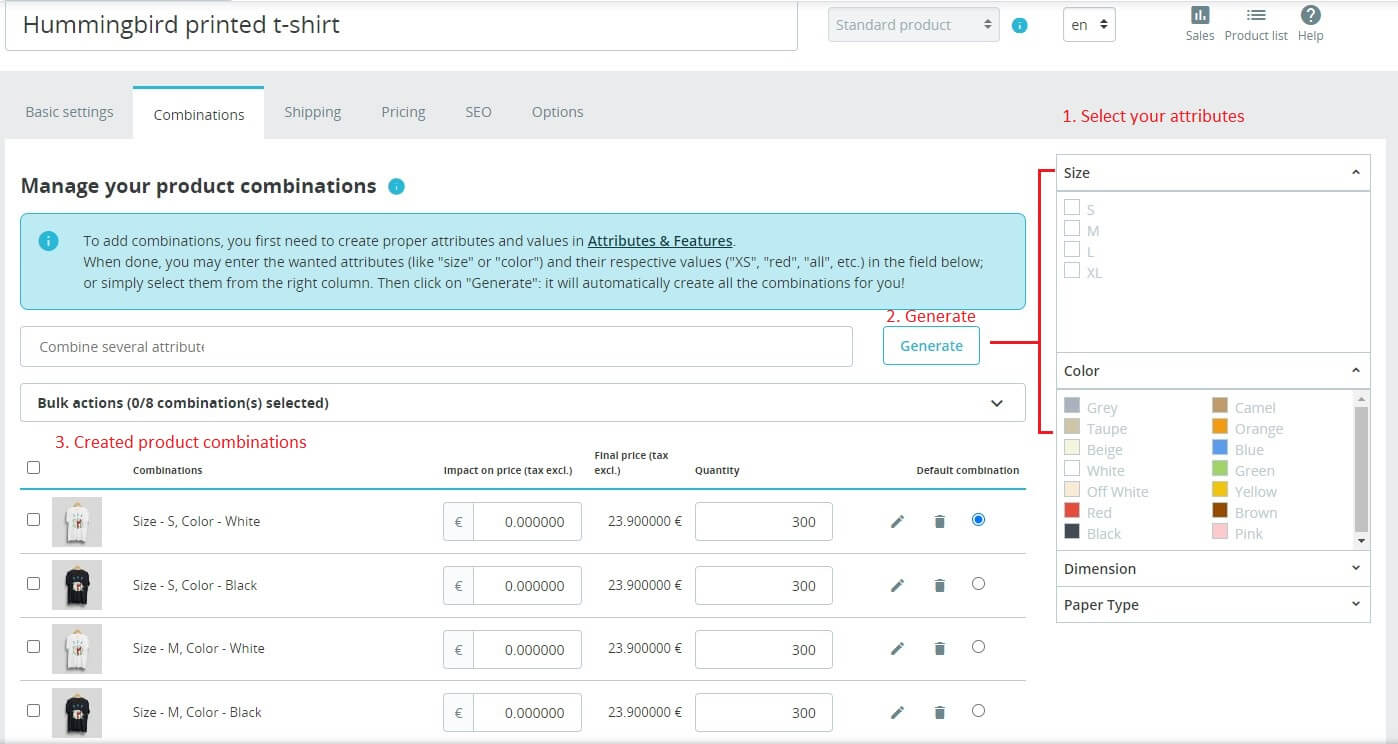The image size is (1398, 744).
Task: Click info icon next to Manage your product combinations
Action: 396,186
